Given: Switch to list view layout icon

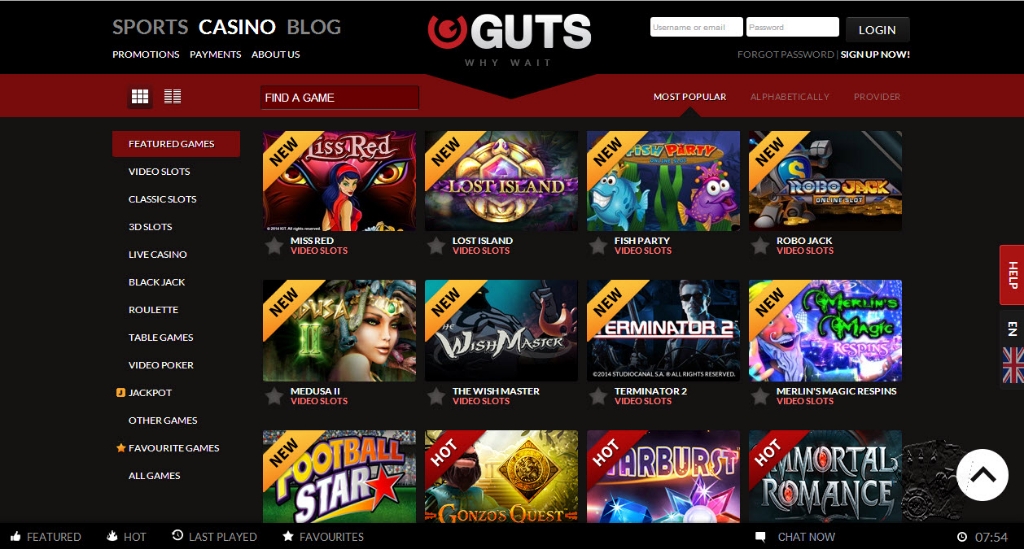Looking at the screenshot, I should coord(172,97).
